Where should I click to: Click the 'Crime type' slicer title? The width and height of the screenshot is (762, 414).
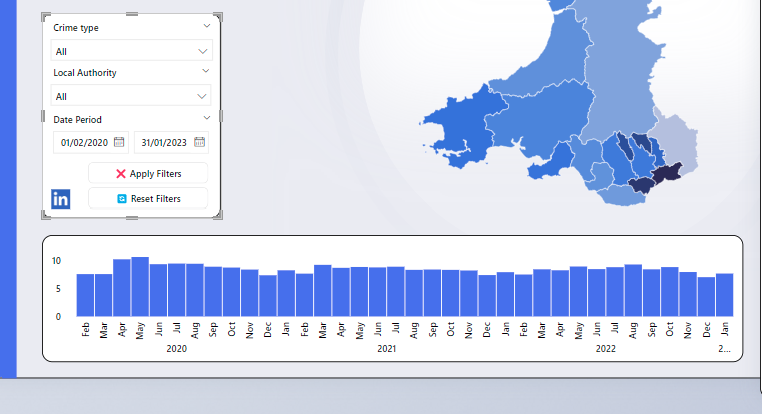[76, 28]
